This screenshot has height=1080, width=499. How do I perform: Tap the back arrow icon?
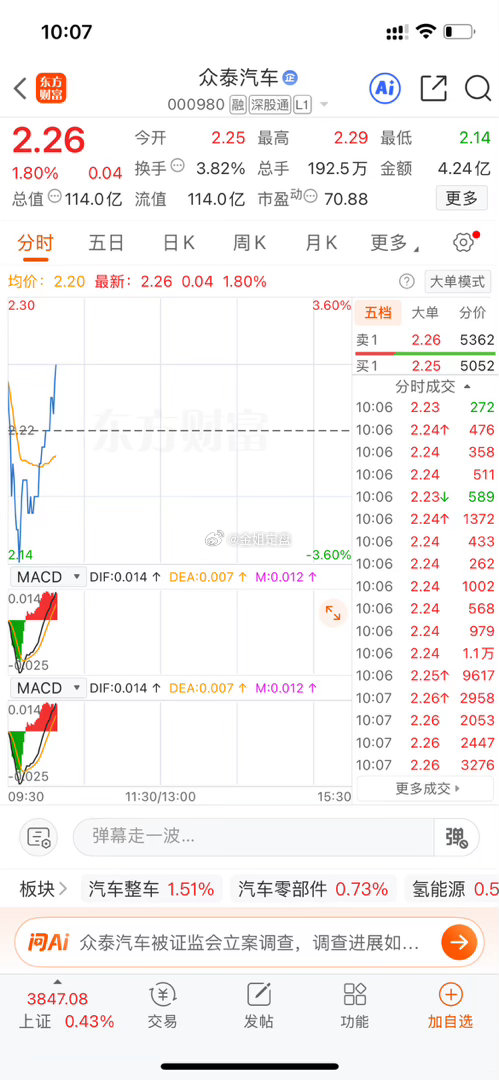[20, 88]
